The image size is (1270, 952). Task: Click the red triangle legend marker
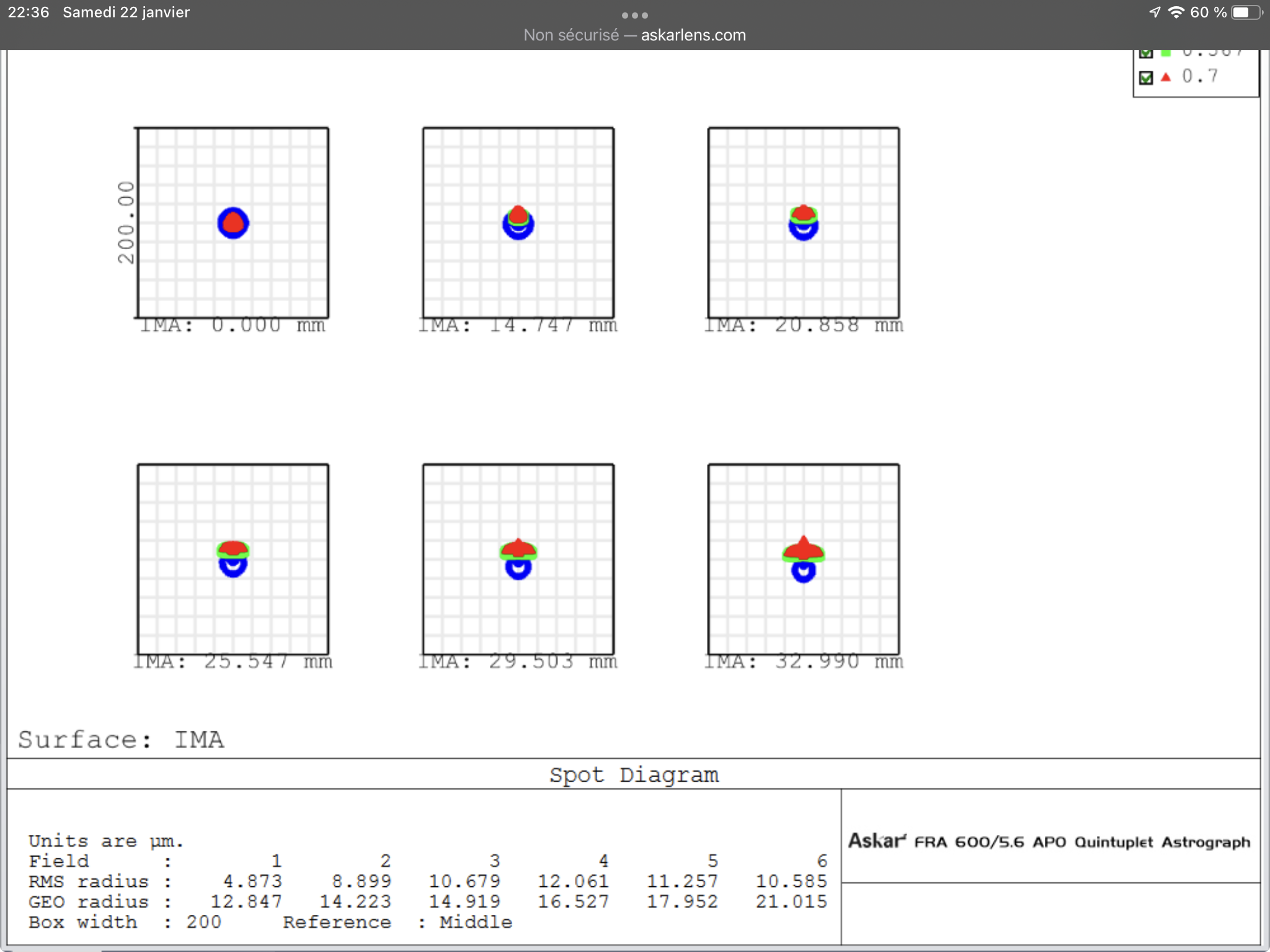[x=1166, y=77]
